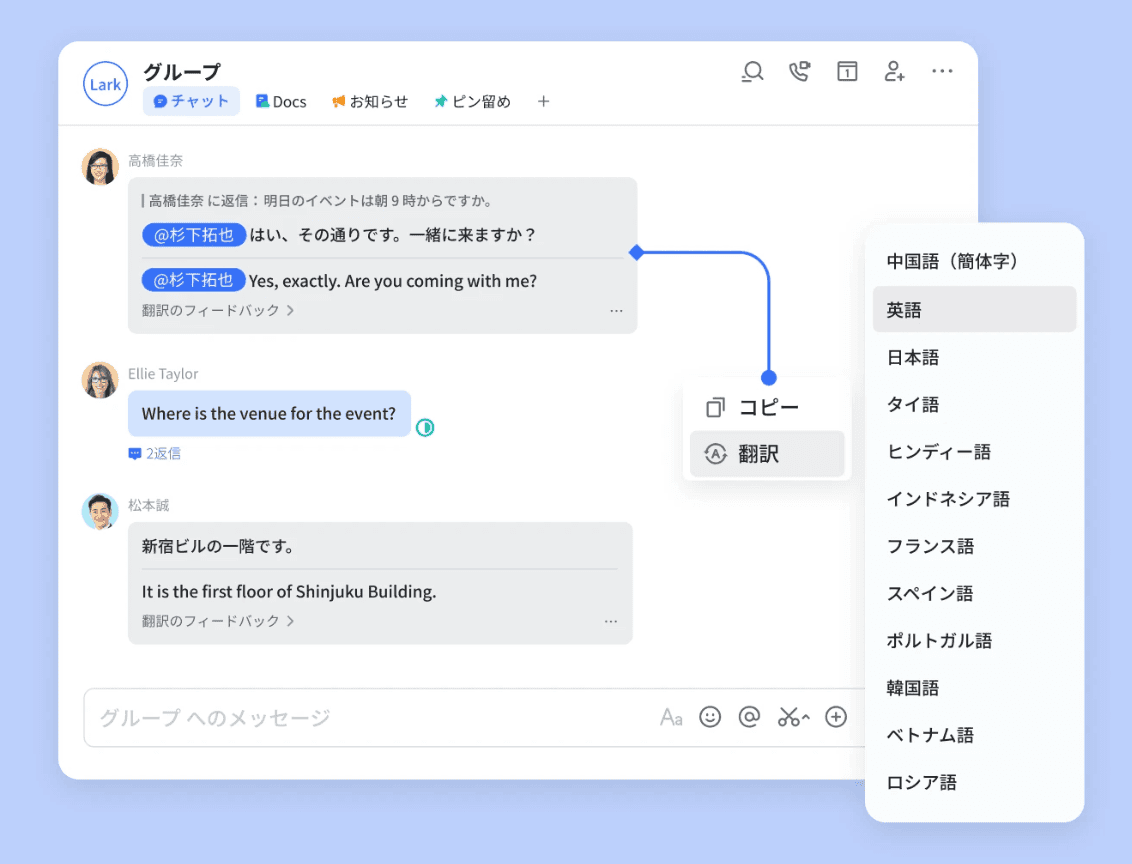
Task: Open 翻訳のフィードバック under 松本誠's message
Action: [217, 621]
